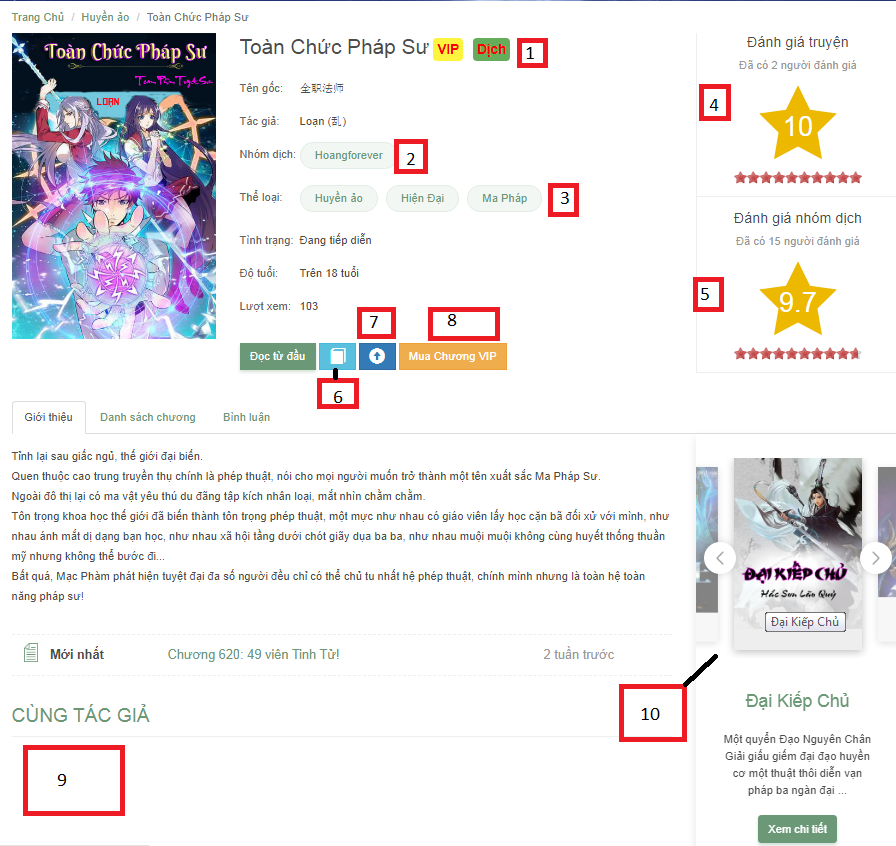The image size is (896, 846).
Task: Click the gold star showing 9.7 rating
Action: 798,301
